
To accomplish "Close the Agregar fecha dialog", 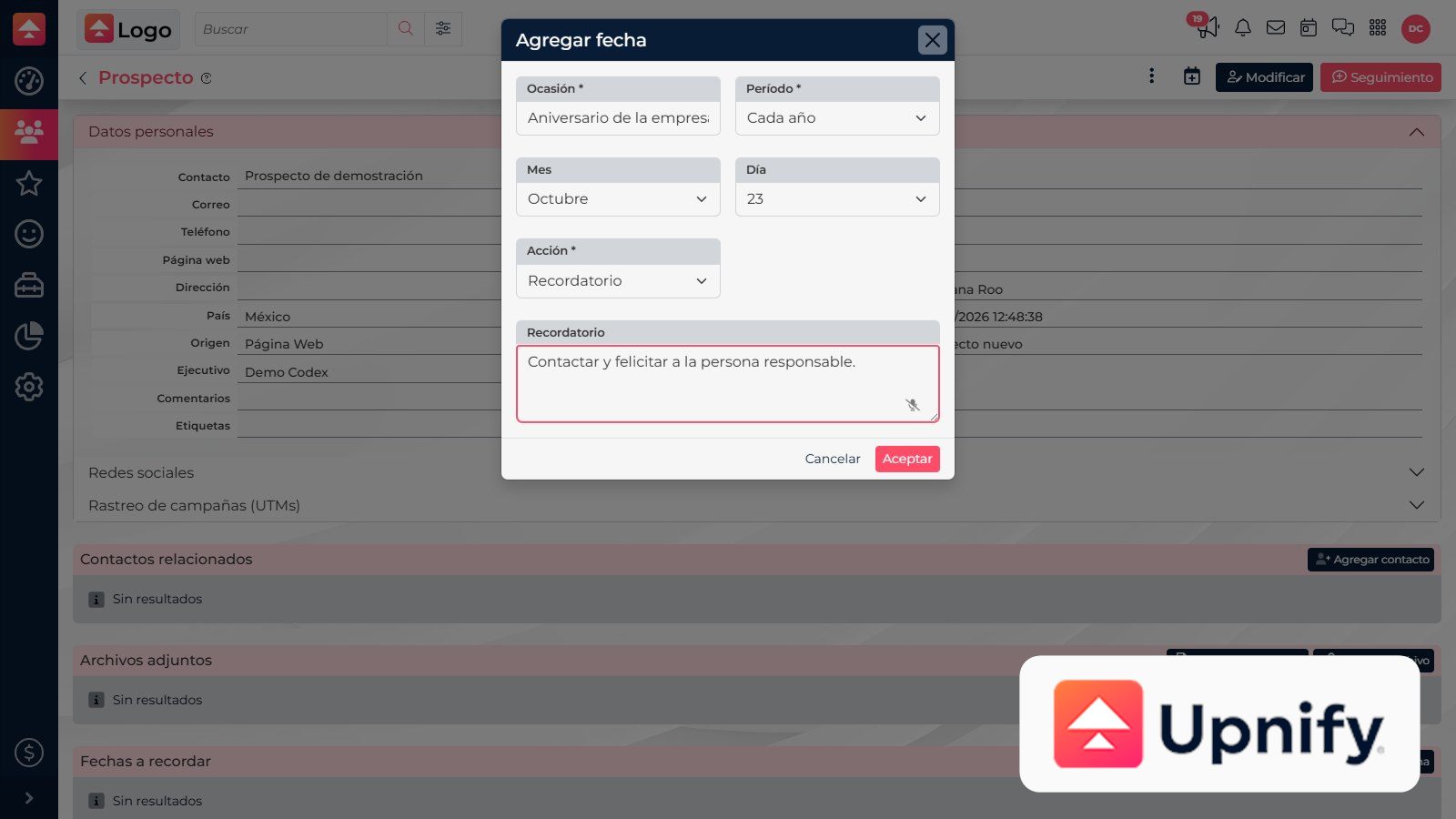I will 933,40.
